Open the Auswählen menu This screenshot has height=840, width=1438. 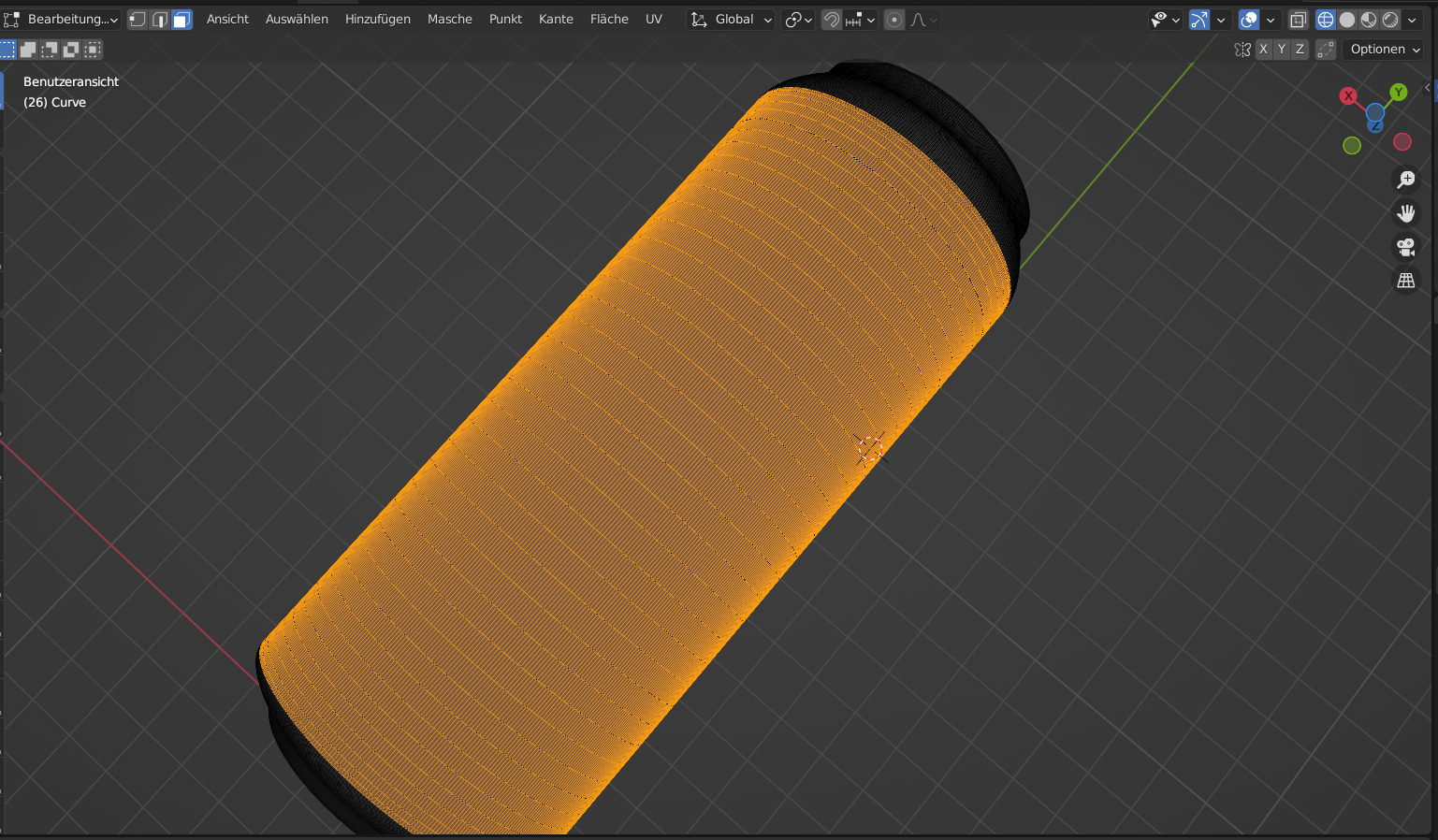coord(297,20)
